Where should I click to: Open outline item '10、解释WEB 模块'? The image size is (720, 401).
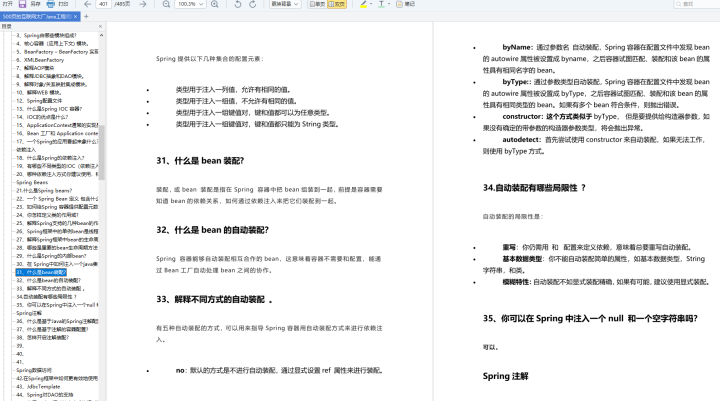tap(39, 92)
